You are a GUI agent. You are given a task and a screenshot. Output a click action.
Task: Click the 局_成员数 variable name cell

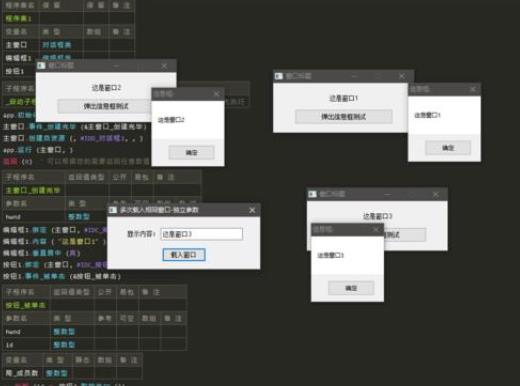(x=23, y=373)
